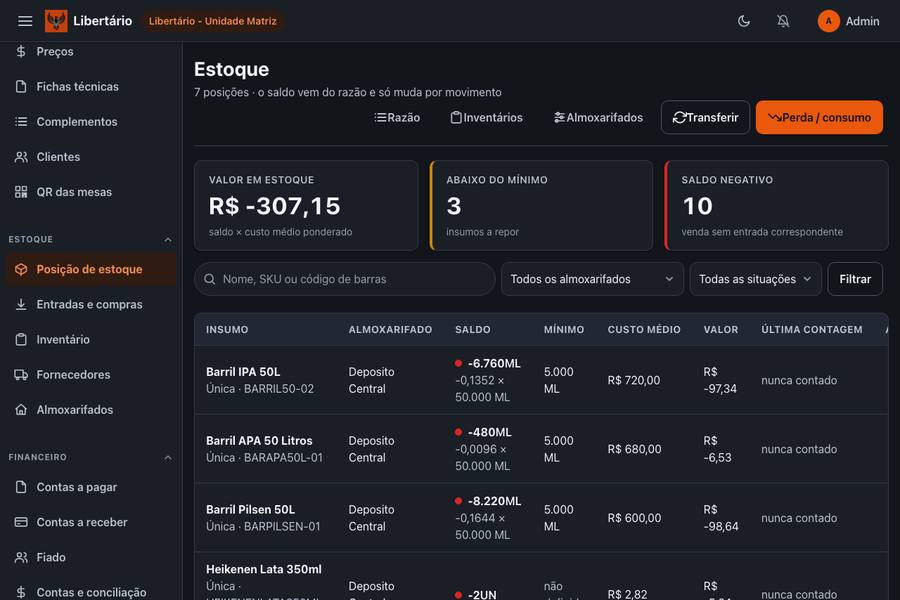Viewport: 900px width, 600px height.
Task: Click the Perda / consumo button
Action: pos(819,117)
